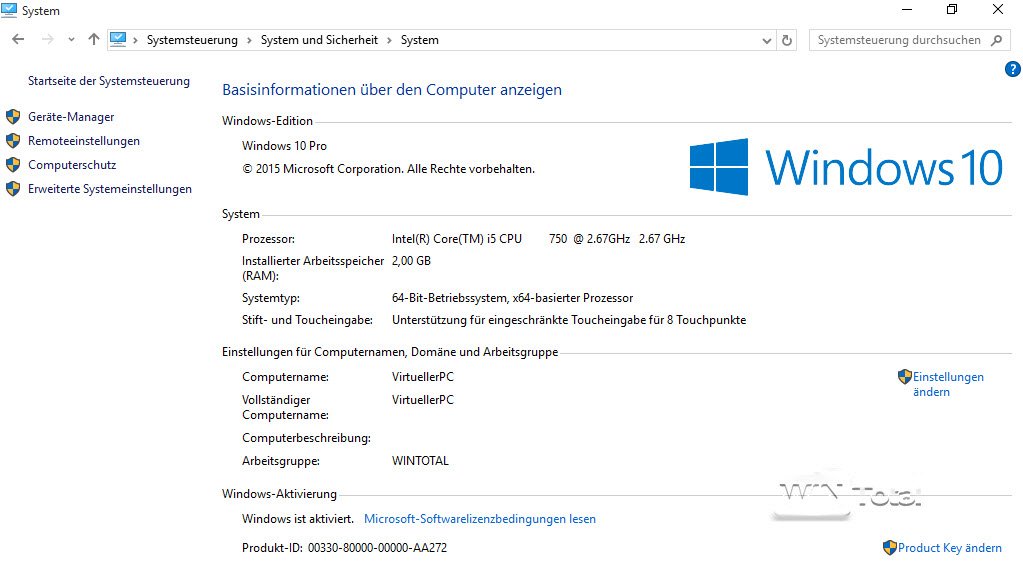Click the Computername value VirtuellerPC
1023x580 pixels.
[x=423, y=376]
